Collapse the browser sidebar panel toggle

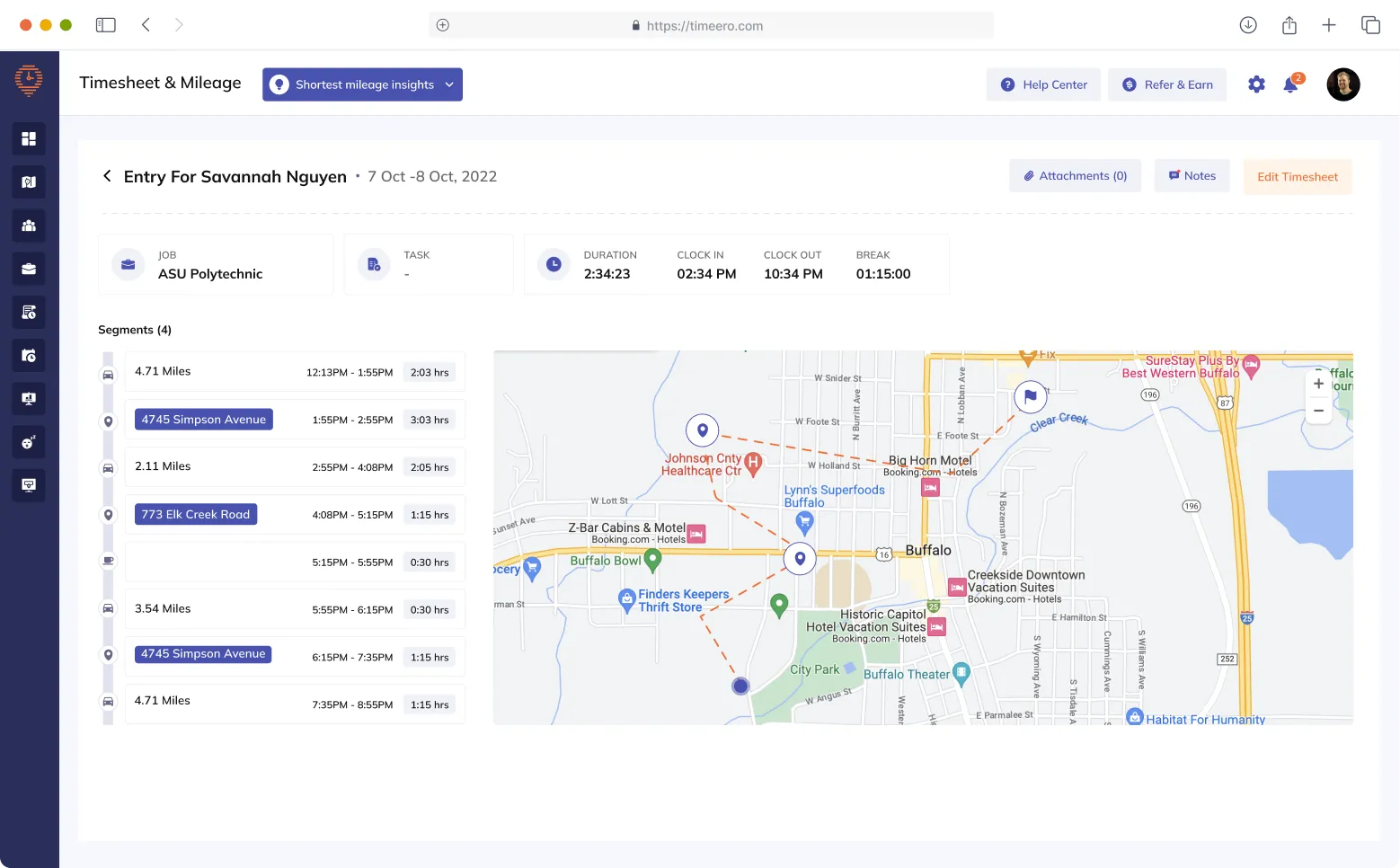tap(105, 24)
